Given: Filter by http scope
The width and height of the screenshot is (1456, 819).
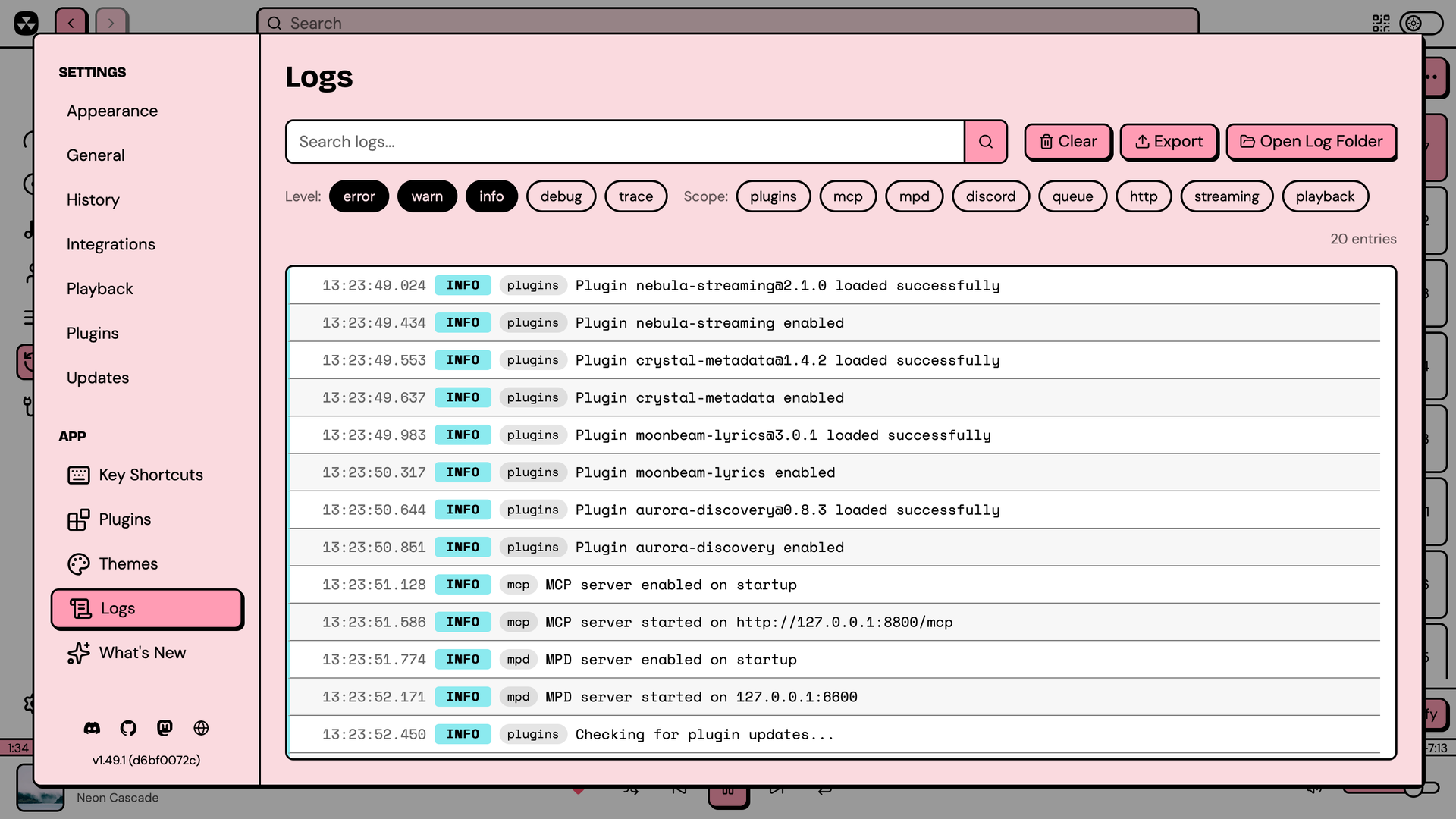Looking at the screenshot, I should [x=1144, y=196].
